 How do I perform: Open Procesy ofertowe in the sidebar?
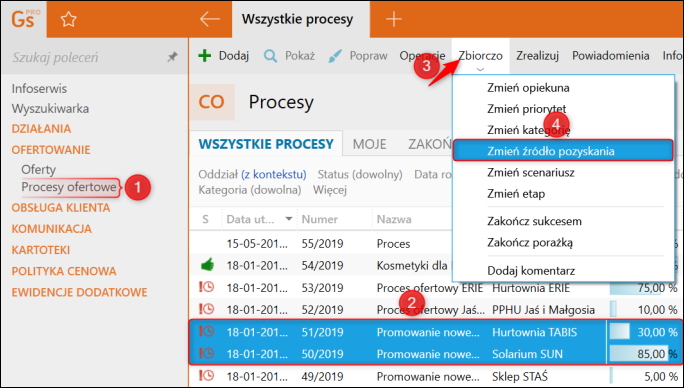pos(69,187)
